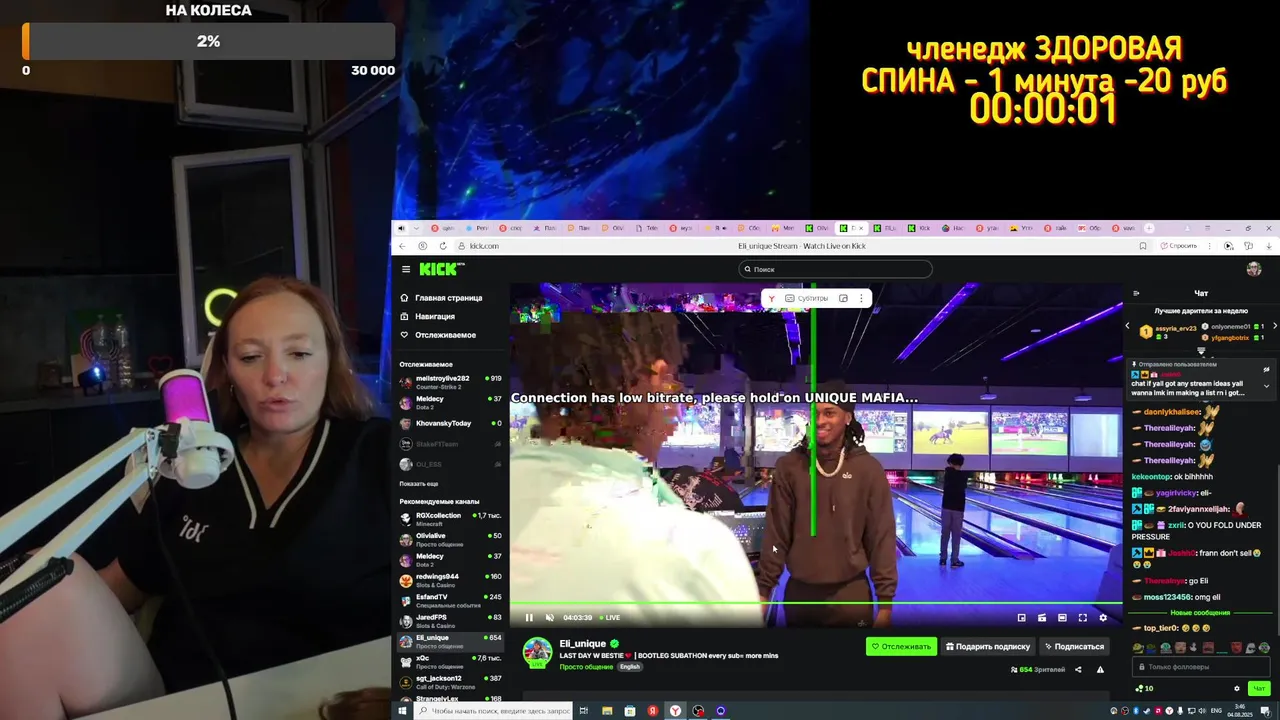Click the Kick search field
This screenshot has height=720, width=1280.
tap(835, 269)
